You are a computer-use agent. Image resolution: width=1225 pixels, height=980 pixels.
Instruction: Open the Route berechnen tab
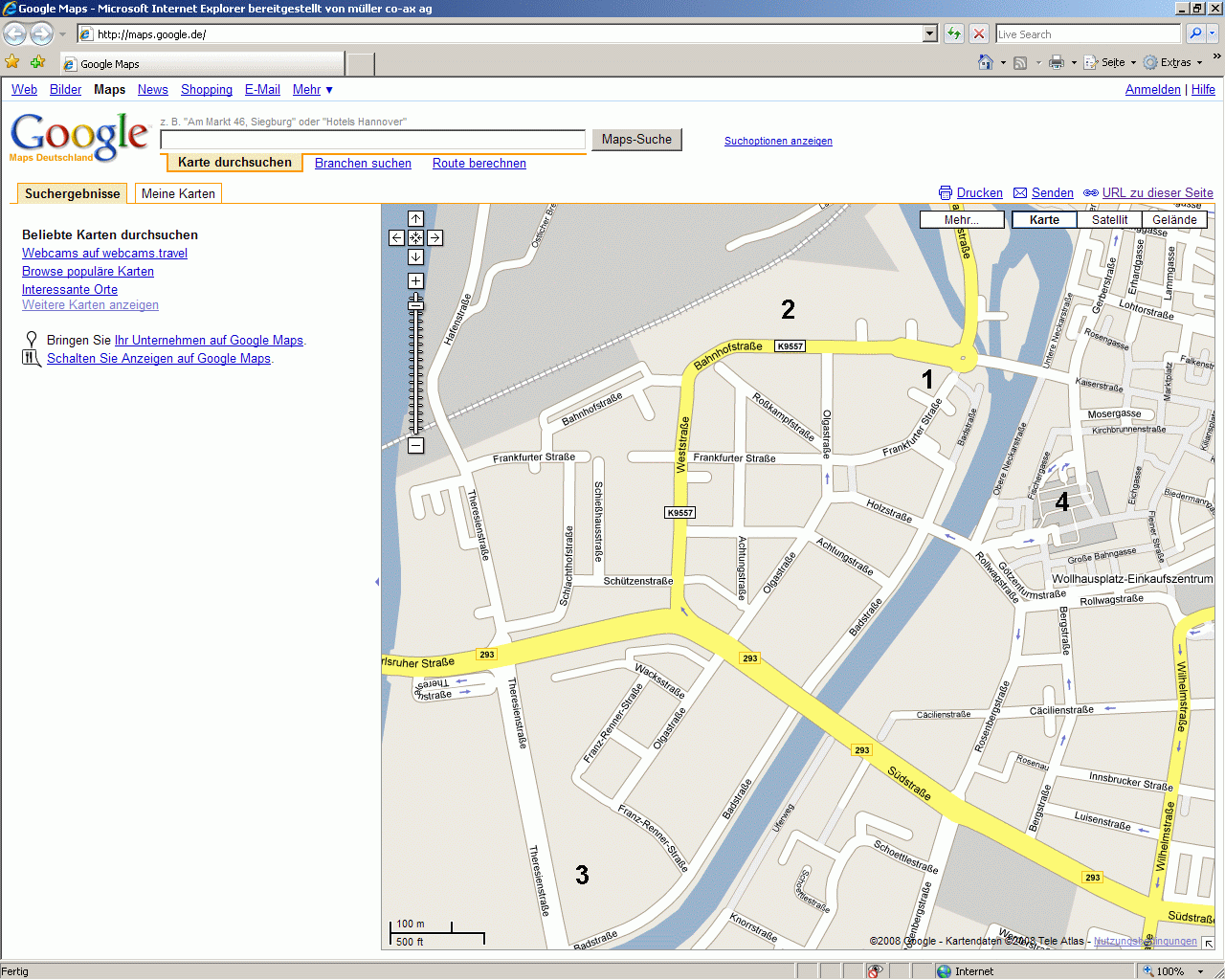(479, 163)
